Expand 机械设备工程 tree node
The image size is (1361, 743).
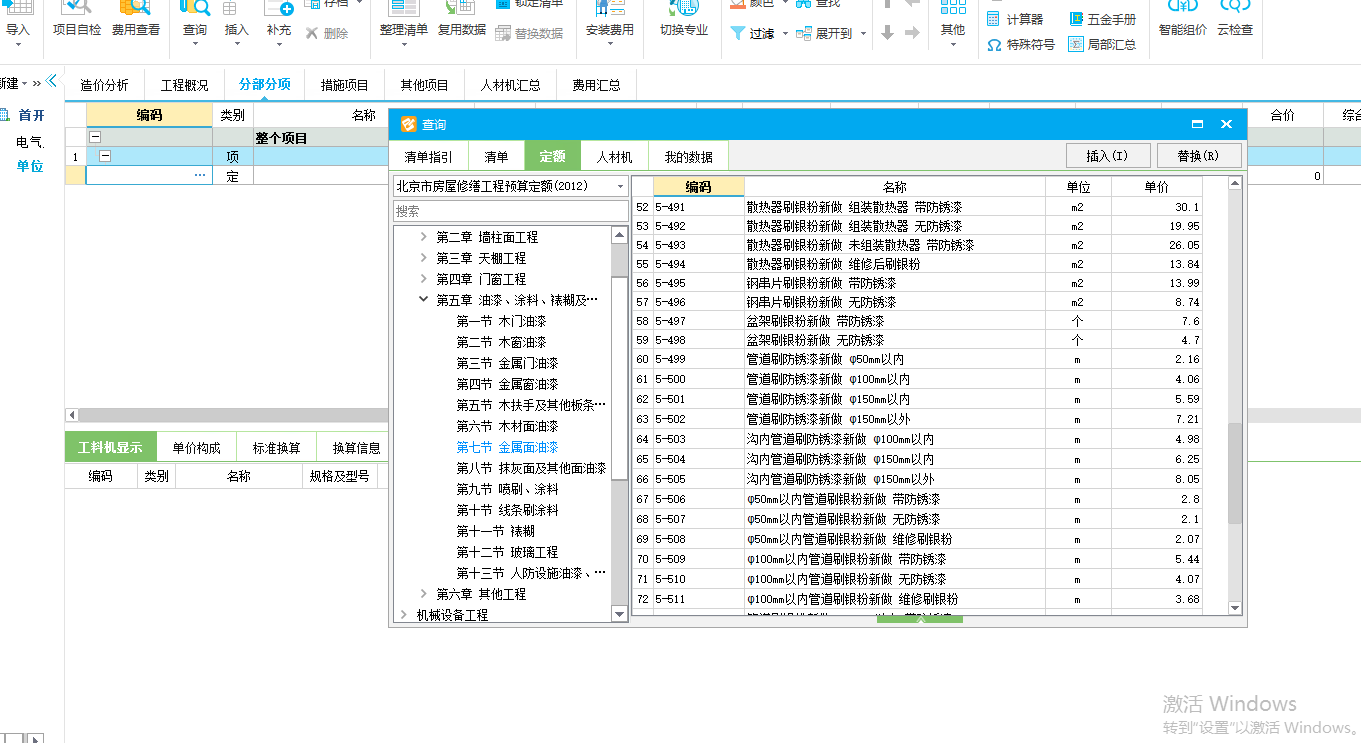coord(404,615)
